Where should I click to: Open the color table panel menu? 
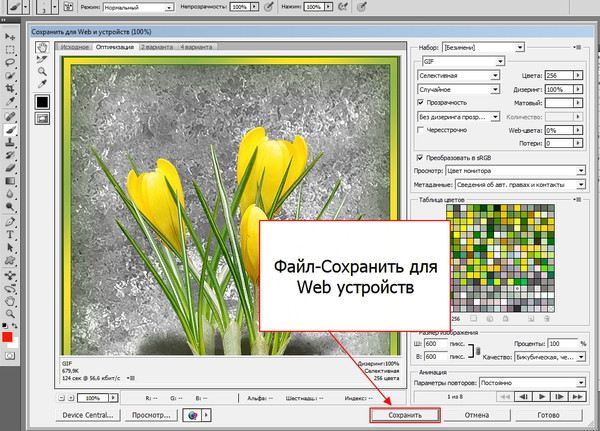click(x=578, y=200)
